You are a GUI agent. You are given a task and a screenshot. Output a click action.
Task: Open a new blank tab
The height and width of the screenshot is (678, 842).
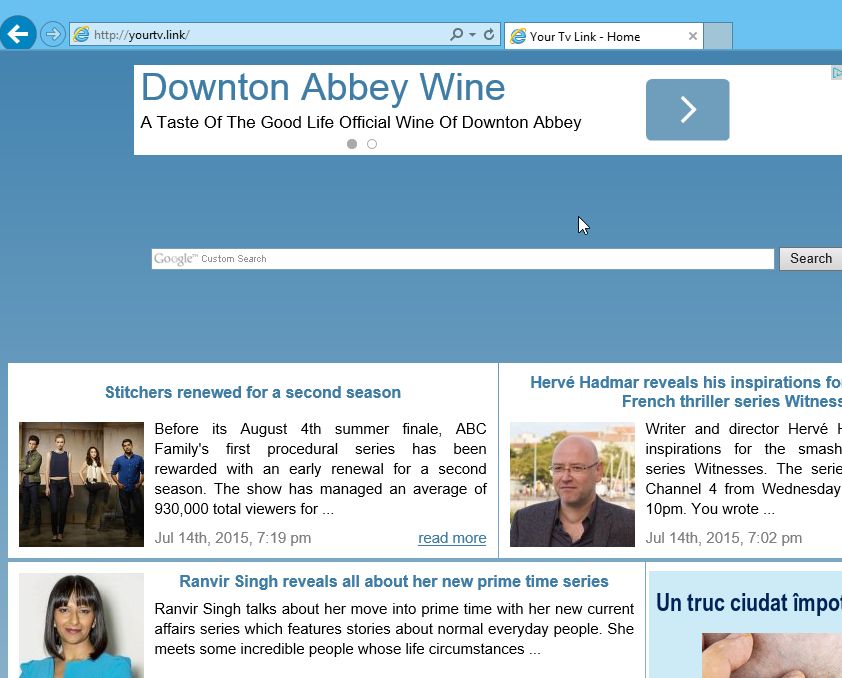click(718, 36)
